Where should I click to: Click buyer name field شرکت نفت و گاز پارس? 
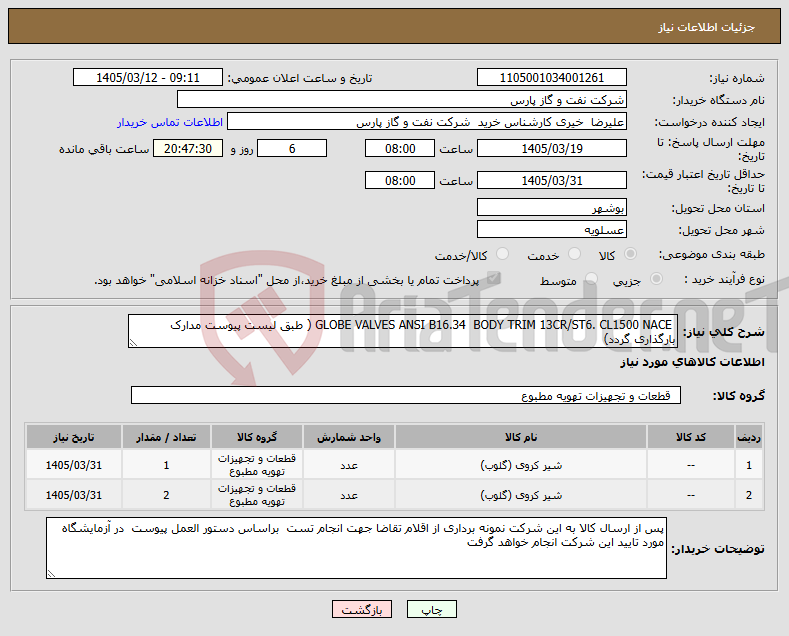(402, 100)
